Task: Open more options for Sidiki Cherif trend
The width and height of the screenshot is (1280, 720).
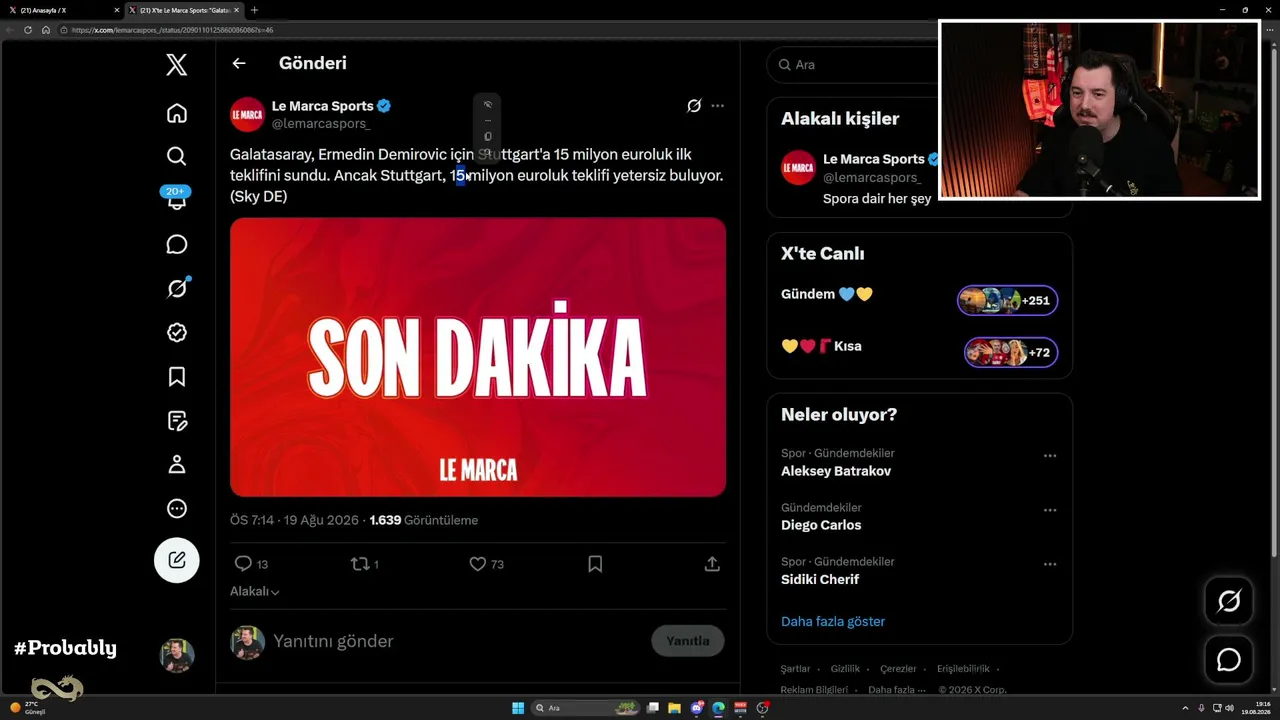Action: [1050, 564]
